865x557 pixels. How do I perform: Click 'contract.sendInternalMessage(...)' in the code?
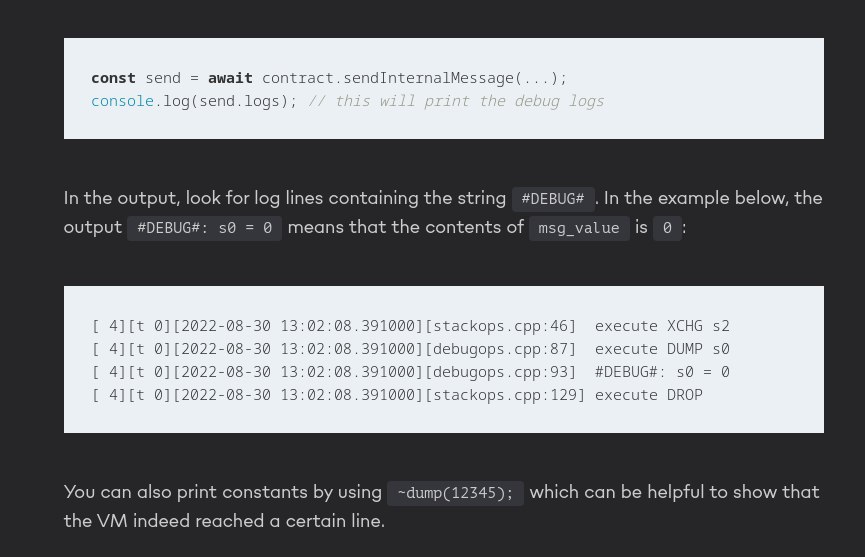[410, 78]
